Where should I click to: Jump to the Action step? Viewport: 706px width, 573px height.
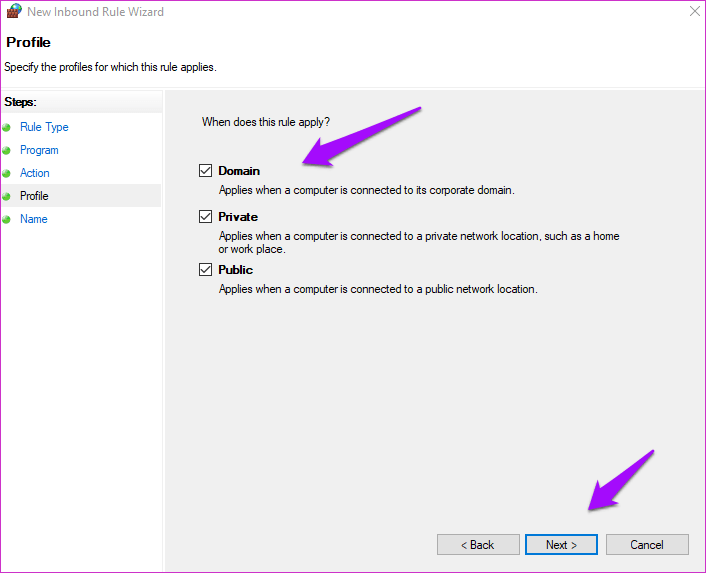35,173
